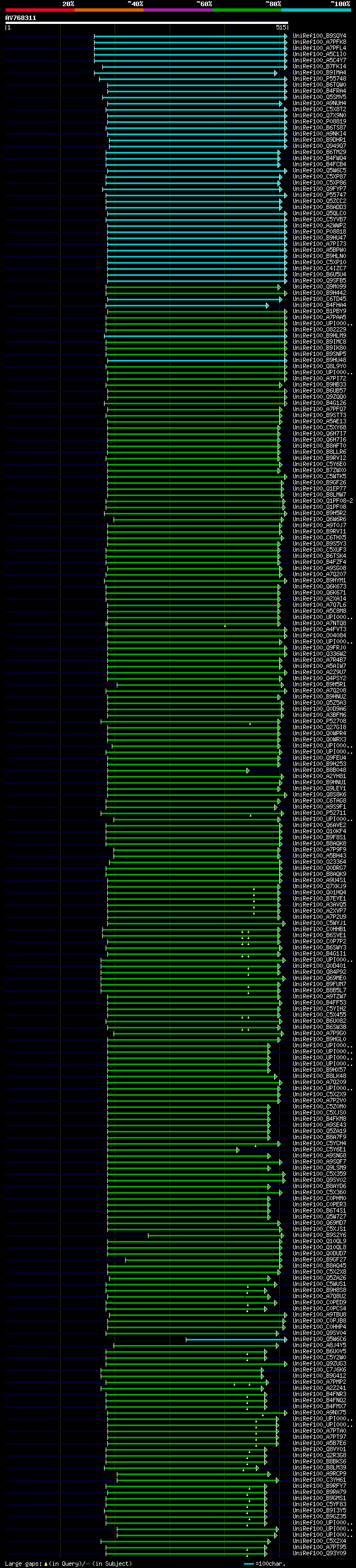Click the short cyan alignment bar for Q5W6C6
The image size is (356, 1568).
(x=236, y=1339)
